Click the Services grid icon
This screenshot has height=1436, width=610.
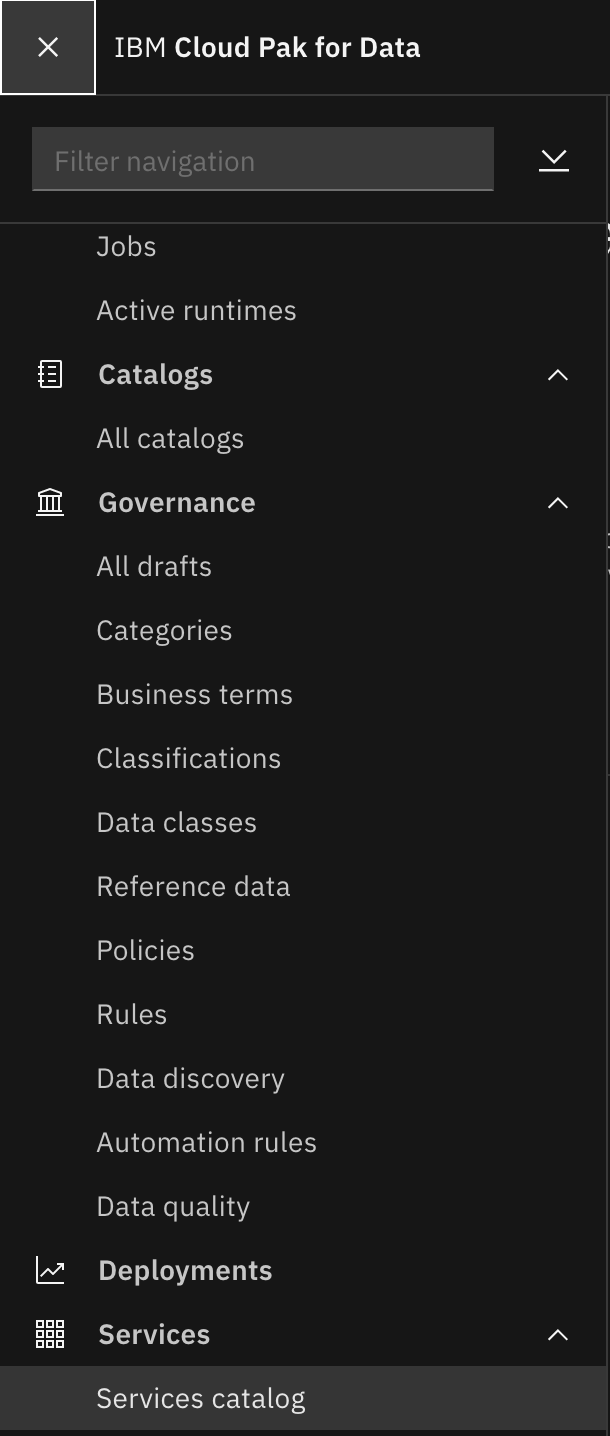(49, 1334)
